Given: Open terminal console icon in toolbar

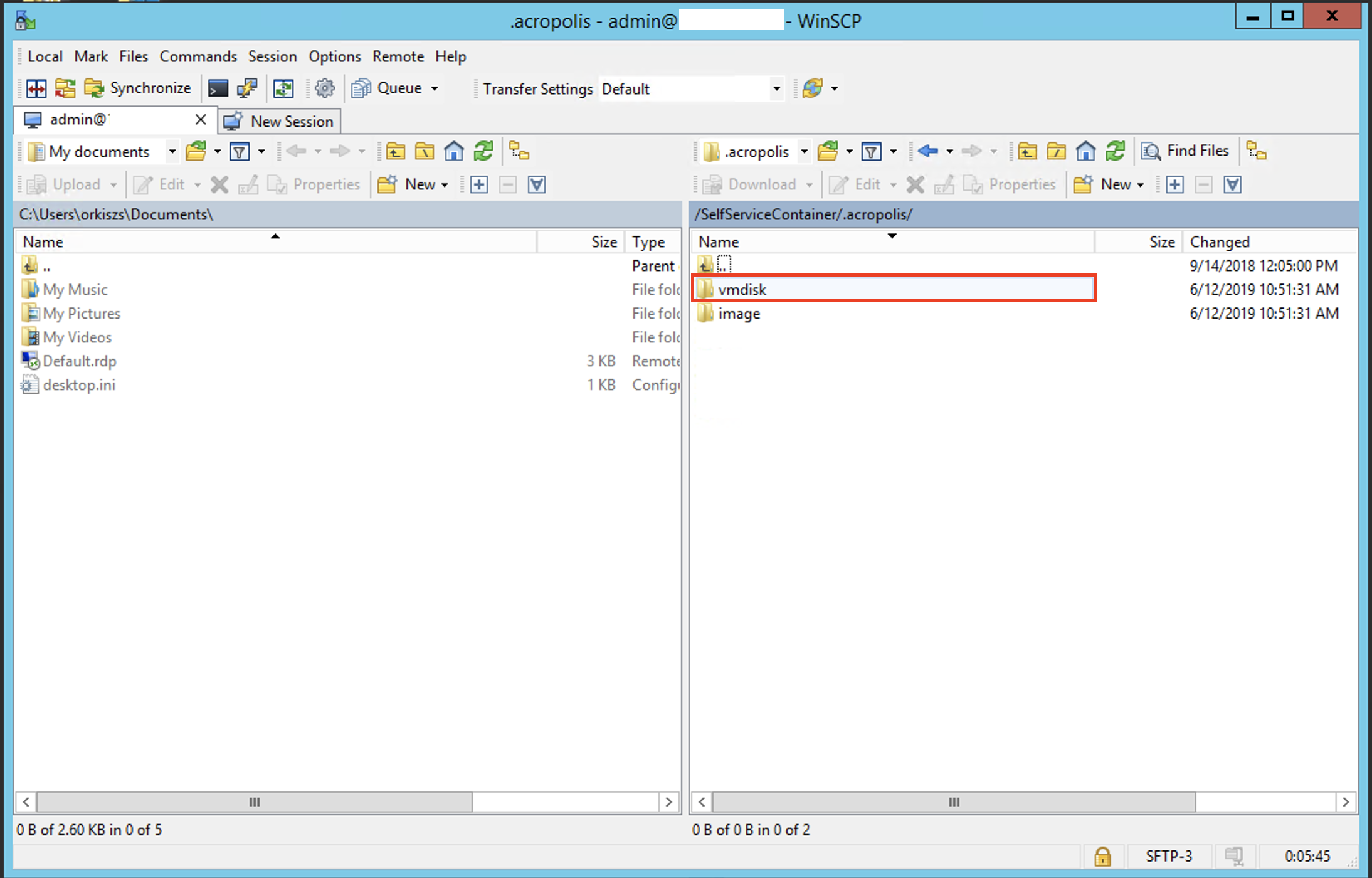Looking at the screenshot, I should (218, 88).
